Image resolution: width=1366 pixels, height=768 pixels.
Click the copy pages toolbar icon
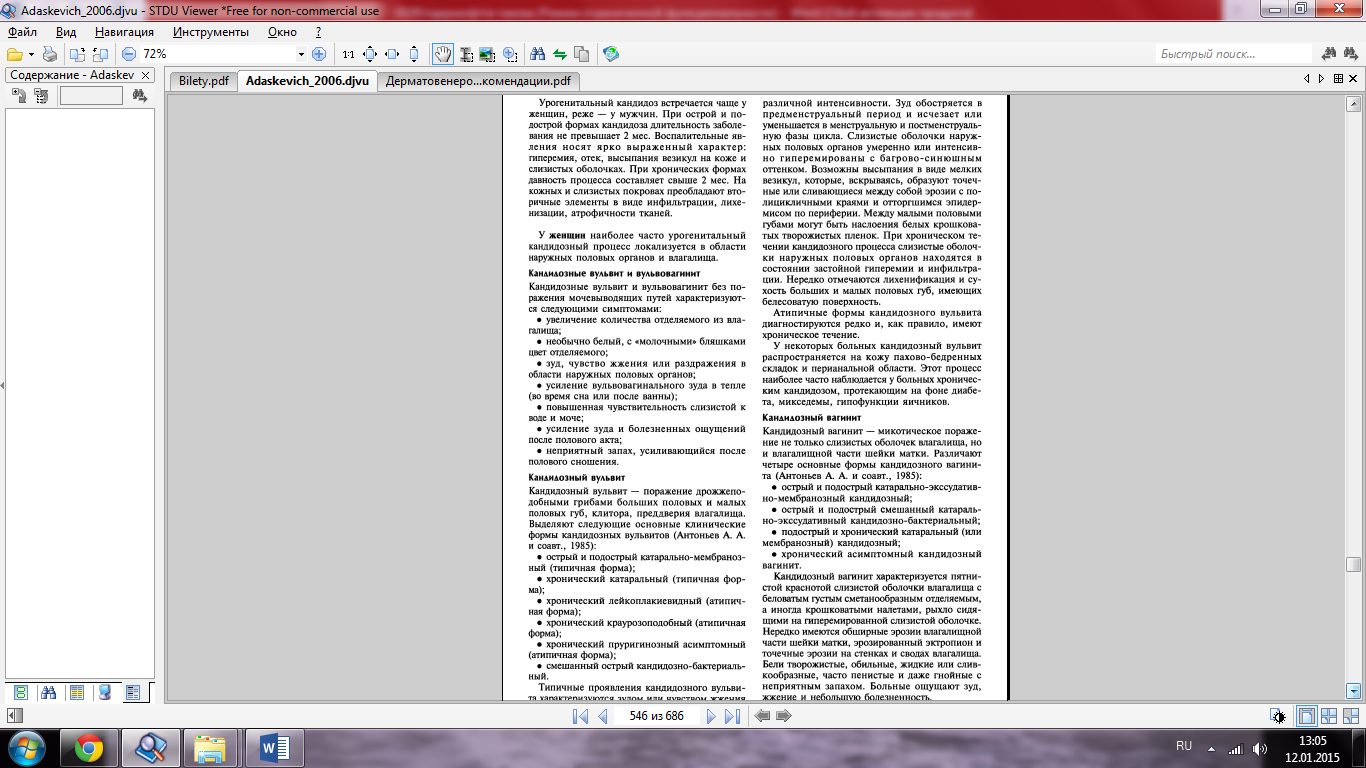pos(582,54)
